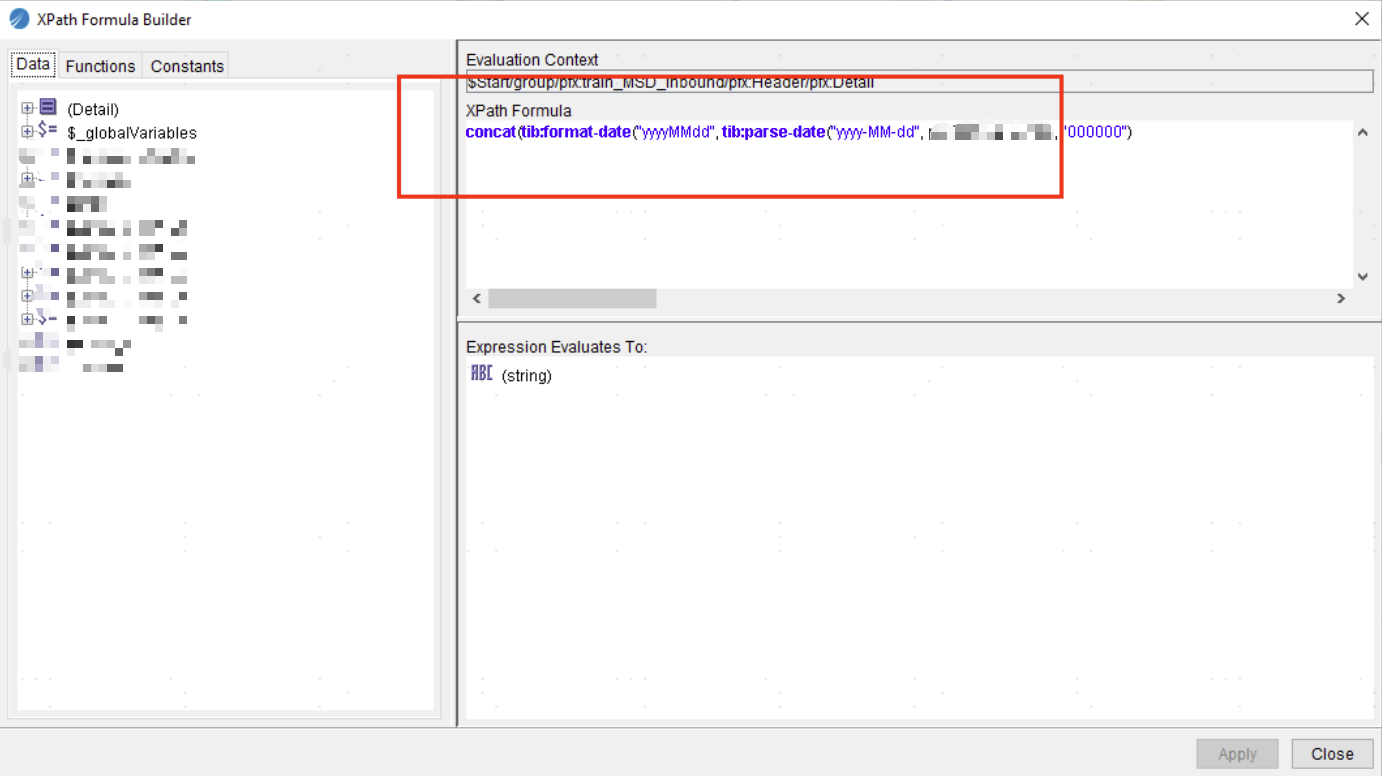Open the Functions tab
This screenshot has width=1382, height=776.
[99, 66]
